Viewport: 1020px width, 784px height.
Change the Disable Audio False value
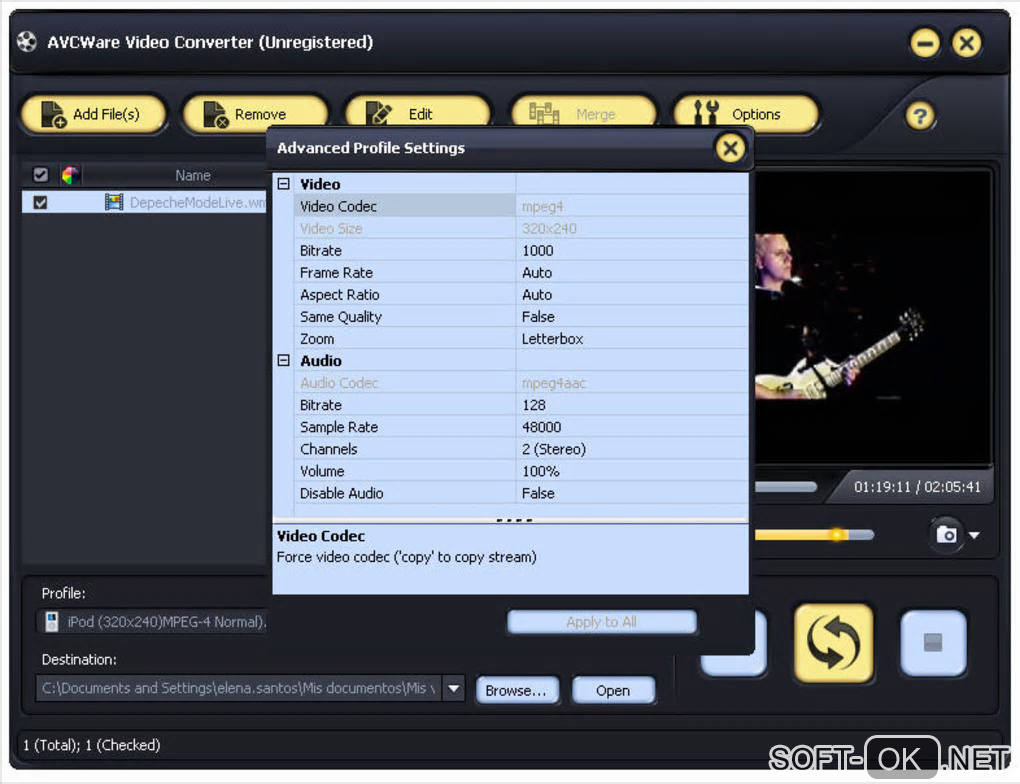[x=632, y=494]
